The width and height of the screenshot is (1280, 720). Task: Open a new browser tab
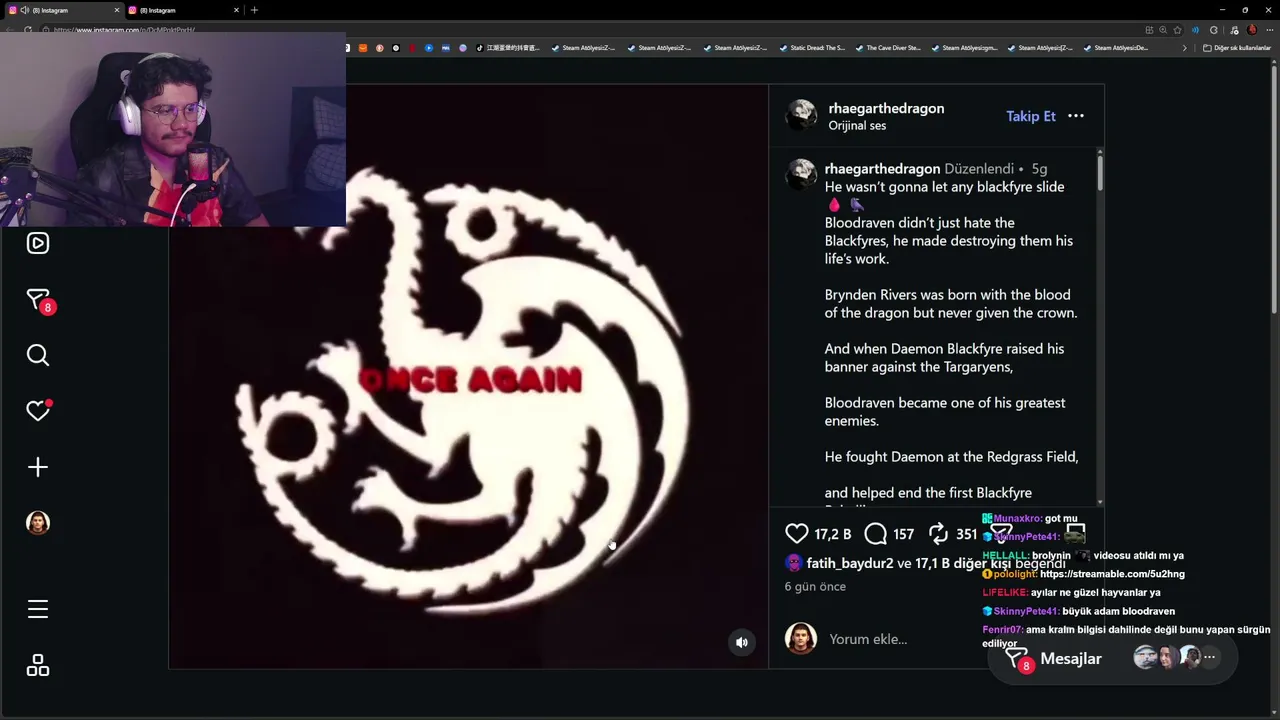[254, 10]
